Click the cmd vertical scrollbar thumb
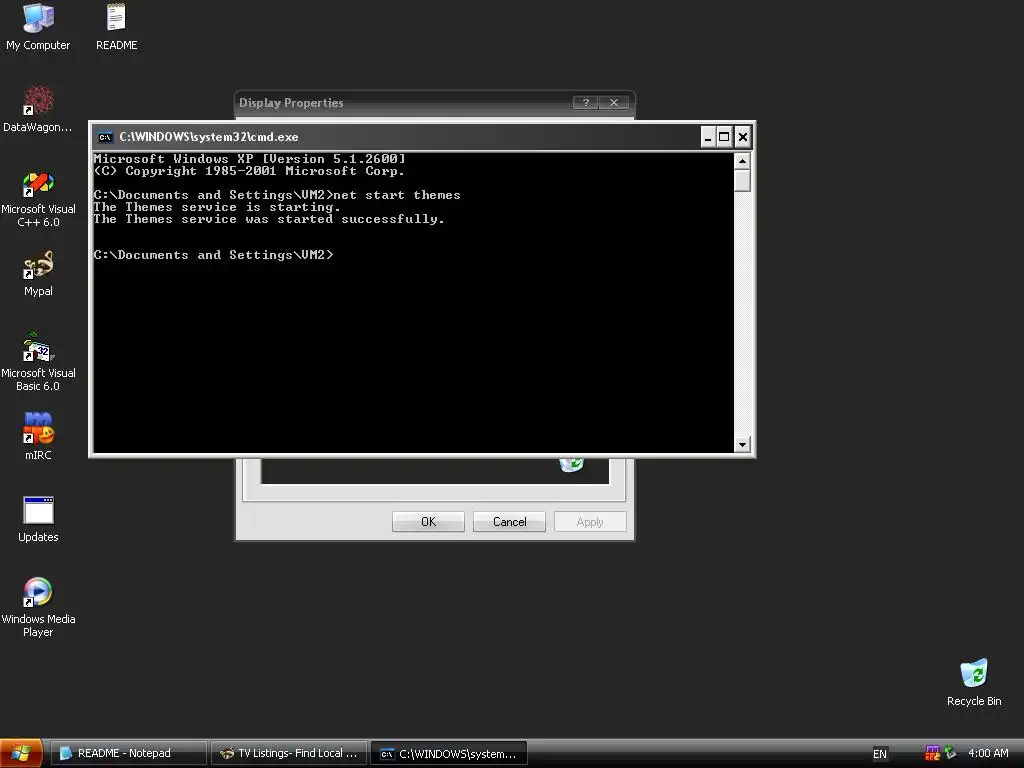Screen dimensions: 1024x768 pyautogui.click(x=742, y=181)
